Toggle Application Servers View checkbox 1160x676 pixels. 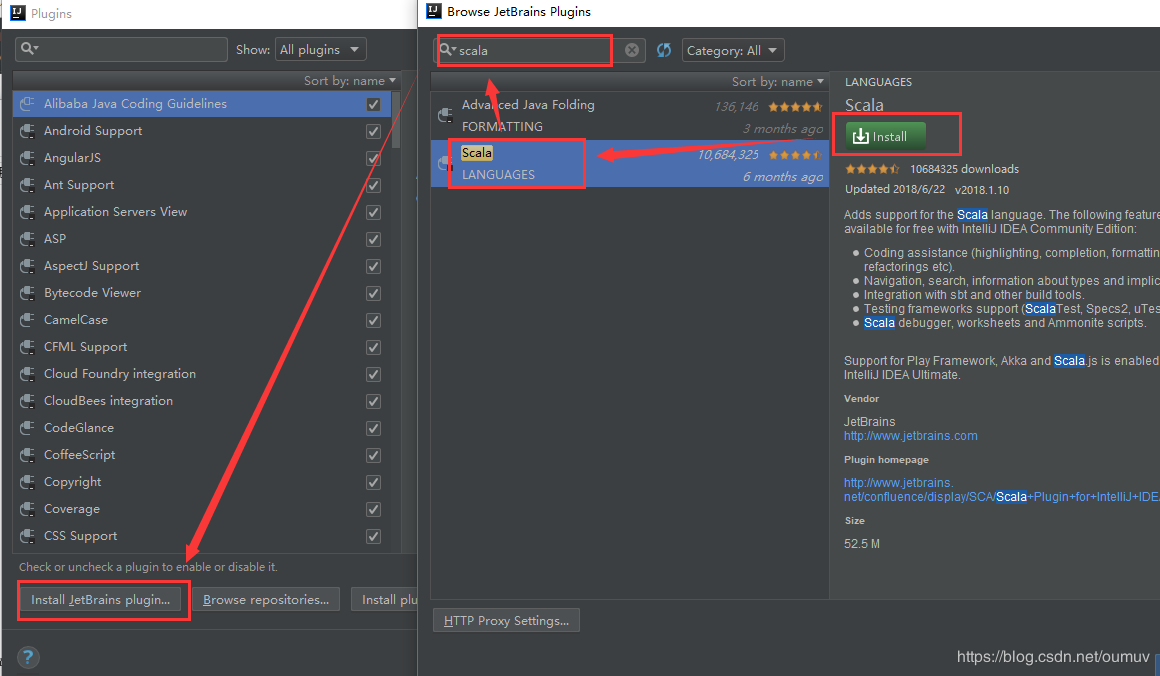(374, 212)
